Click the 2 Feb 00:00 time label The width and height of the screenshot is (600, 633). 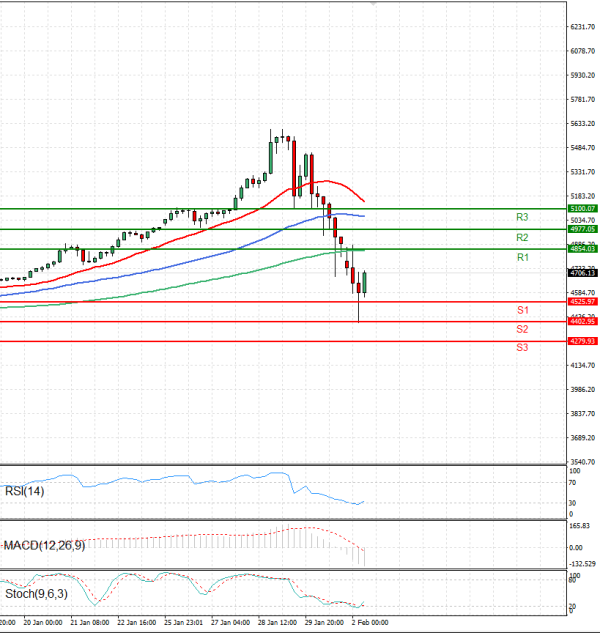click(x=370, y=622)
